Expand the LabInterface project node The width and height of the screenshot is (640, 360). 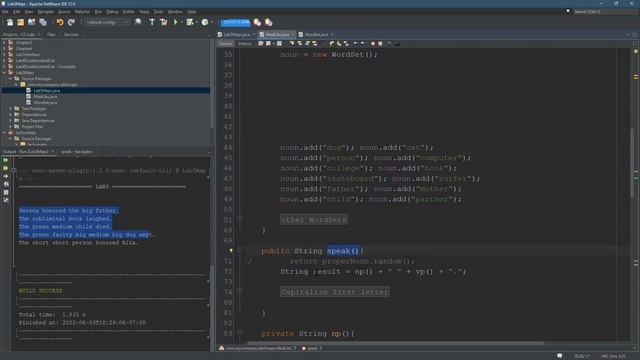tap(4, 54)
